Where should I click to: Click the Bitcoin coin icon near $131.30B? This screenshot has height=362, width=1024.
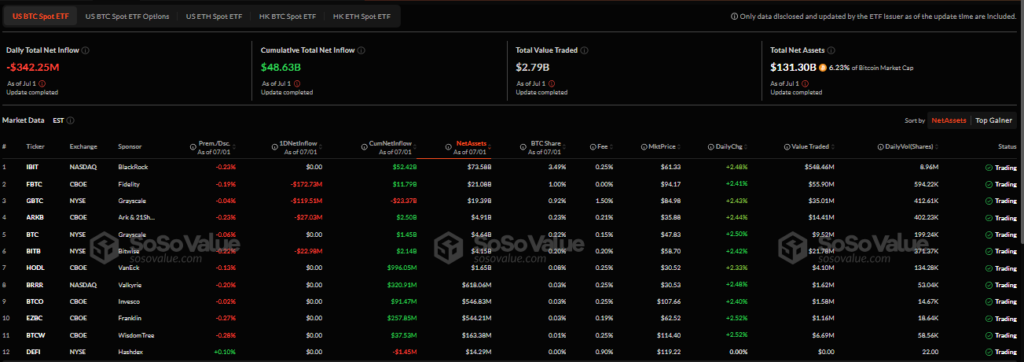pyautogui.click(x=823, y=67)
